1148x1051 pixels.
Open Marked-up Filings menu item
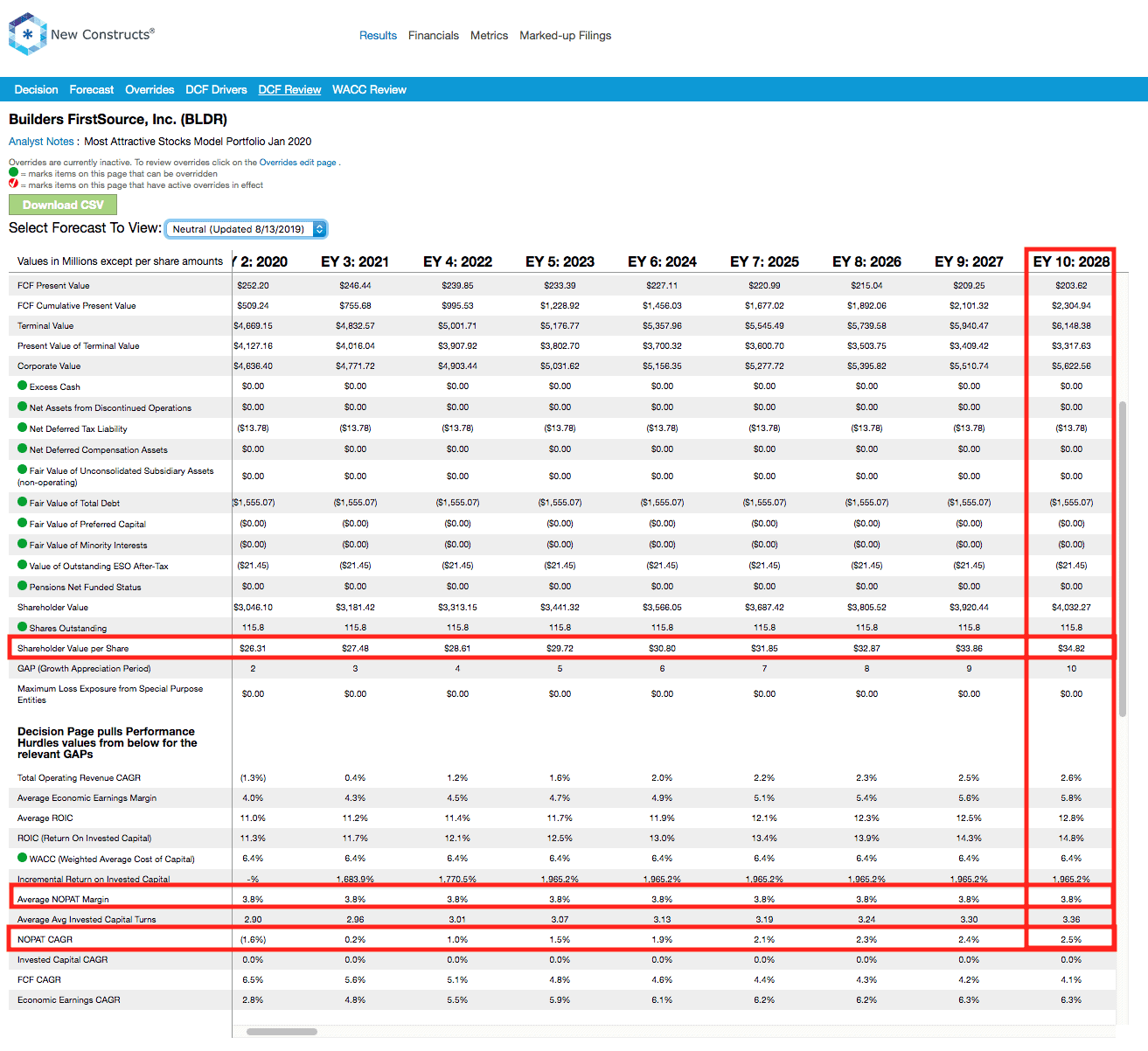[x=565, y=36]
